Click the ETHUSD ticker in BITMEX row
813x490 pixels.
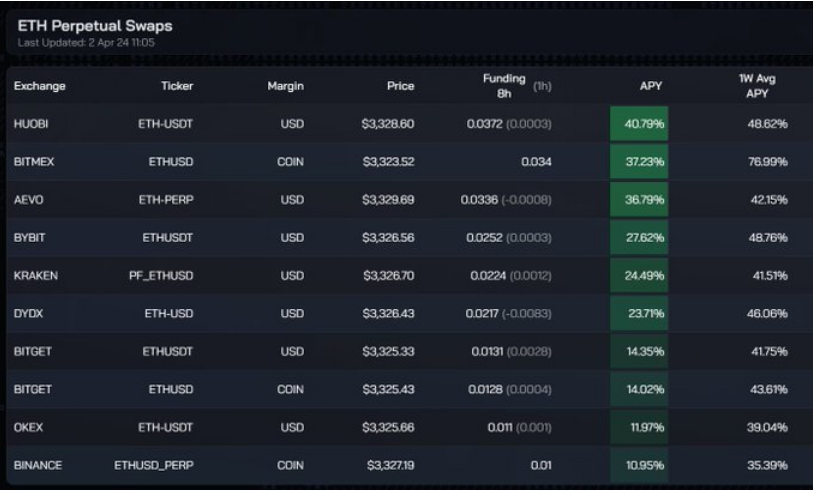(x=171, y=162)
